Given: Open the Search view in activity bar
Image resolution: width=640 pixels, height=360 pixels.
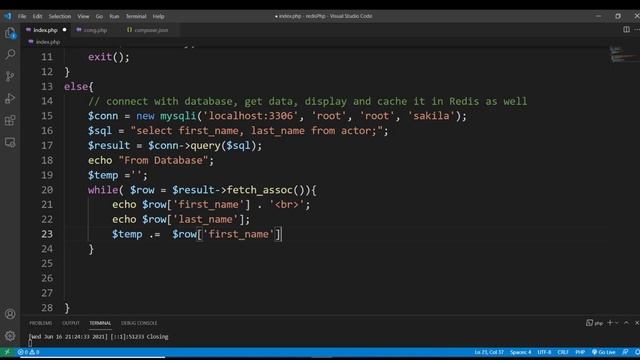Looking at the screenshot, I should 10,54.
